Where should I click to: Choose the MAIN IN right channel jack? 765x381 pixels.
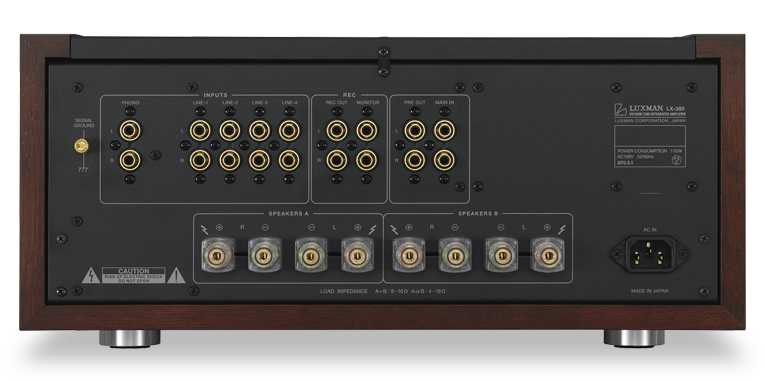click(444, 160)
